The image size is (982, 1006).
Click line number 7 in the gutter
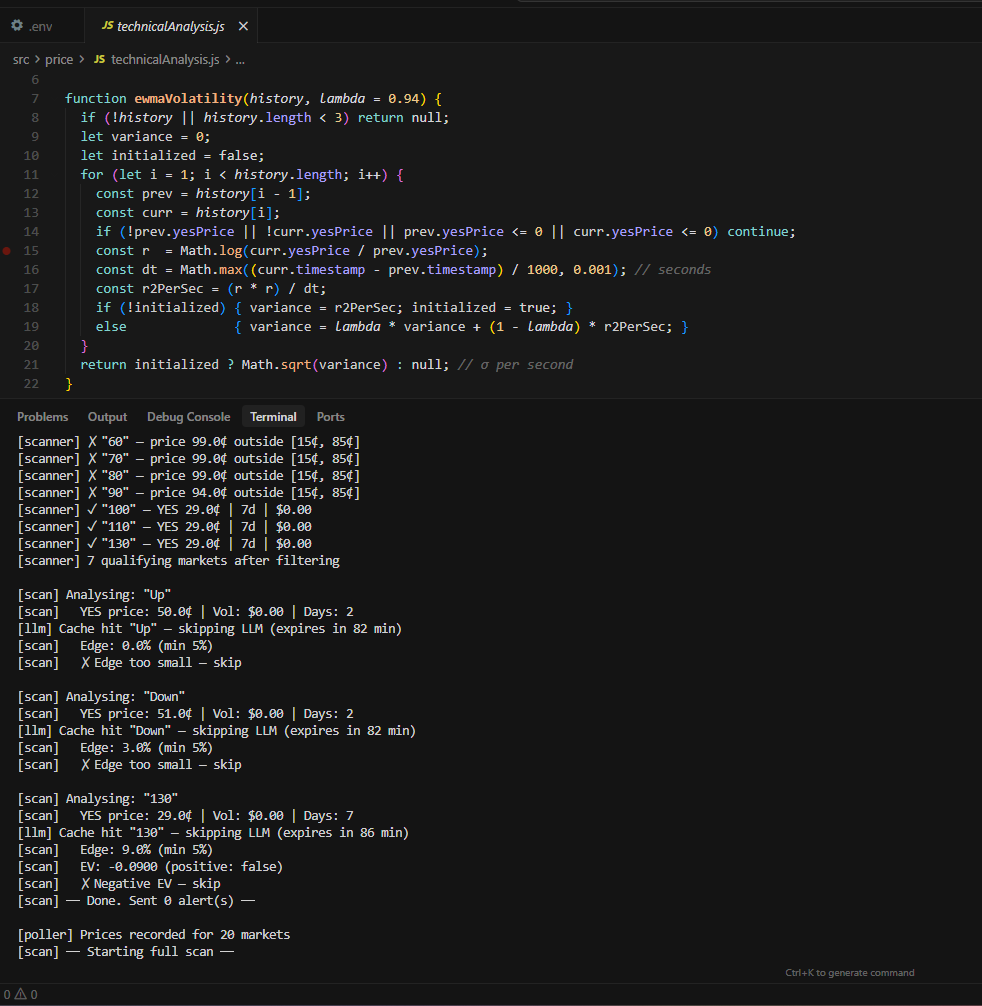pos(35,99)
